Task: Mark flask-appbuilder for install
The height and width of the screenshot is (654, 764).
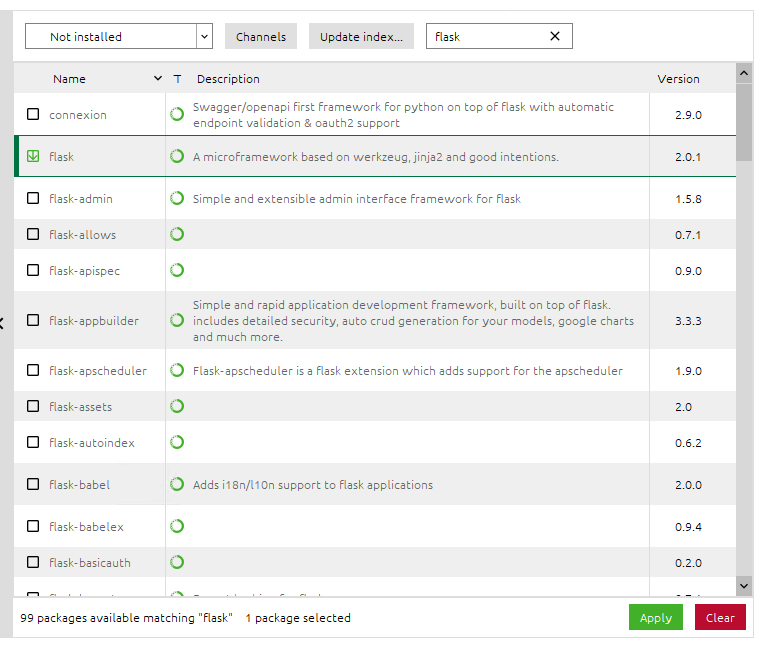Action: point(33,320)
